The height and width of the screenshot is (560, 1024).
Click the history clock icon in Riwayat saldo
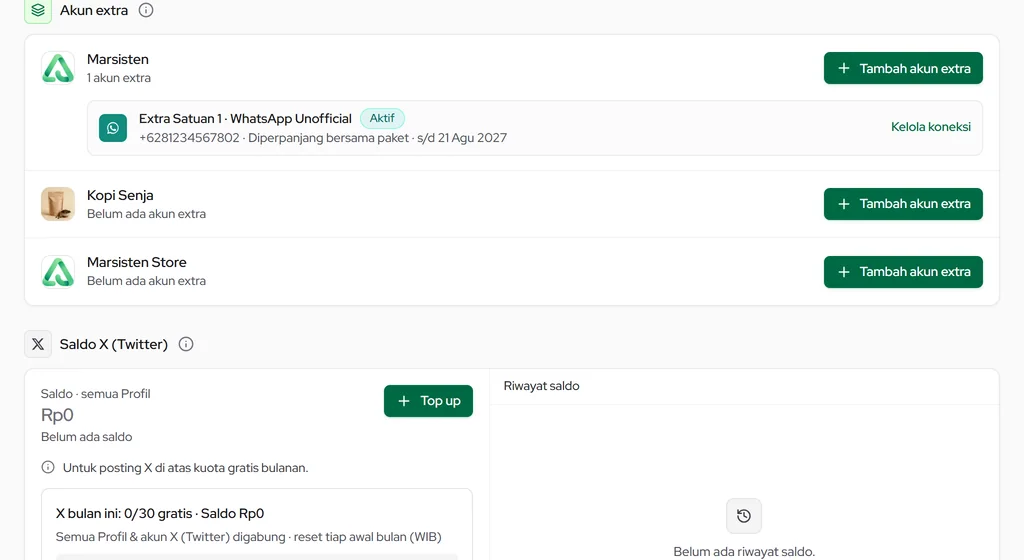pyautogui.click(x=744, y=516)
